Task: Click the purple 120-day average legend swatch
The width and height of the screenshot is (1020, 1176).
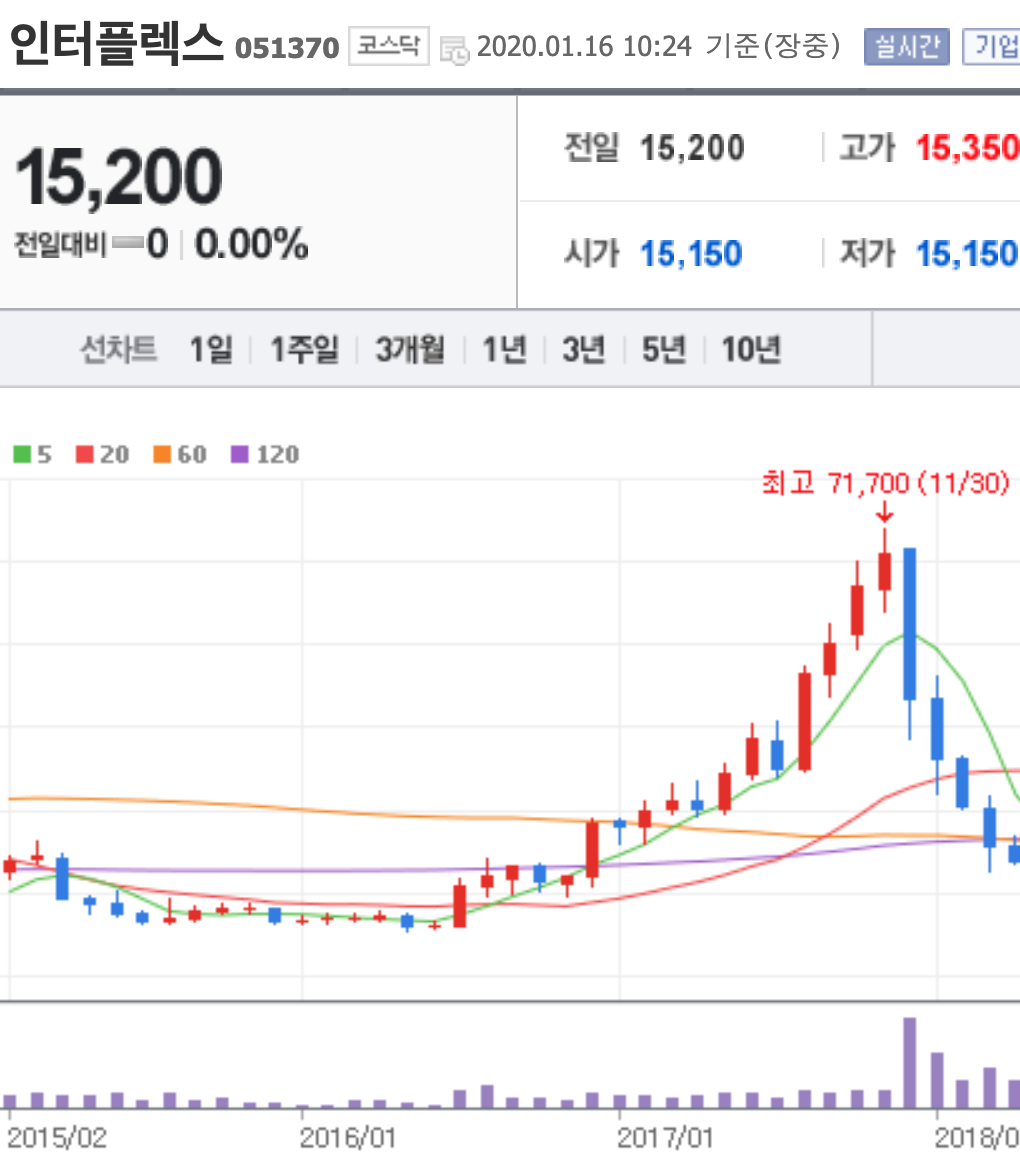Action: click(239, 454)
